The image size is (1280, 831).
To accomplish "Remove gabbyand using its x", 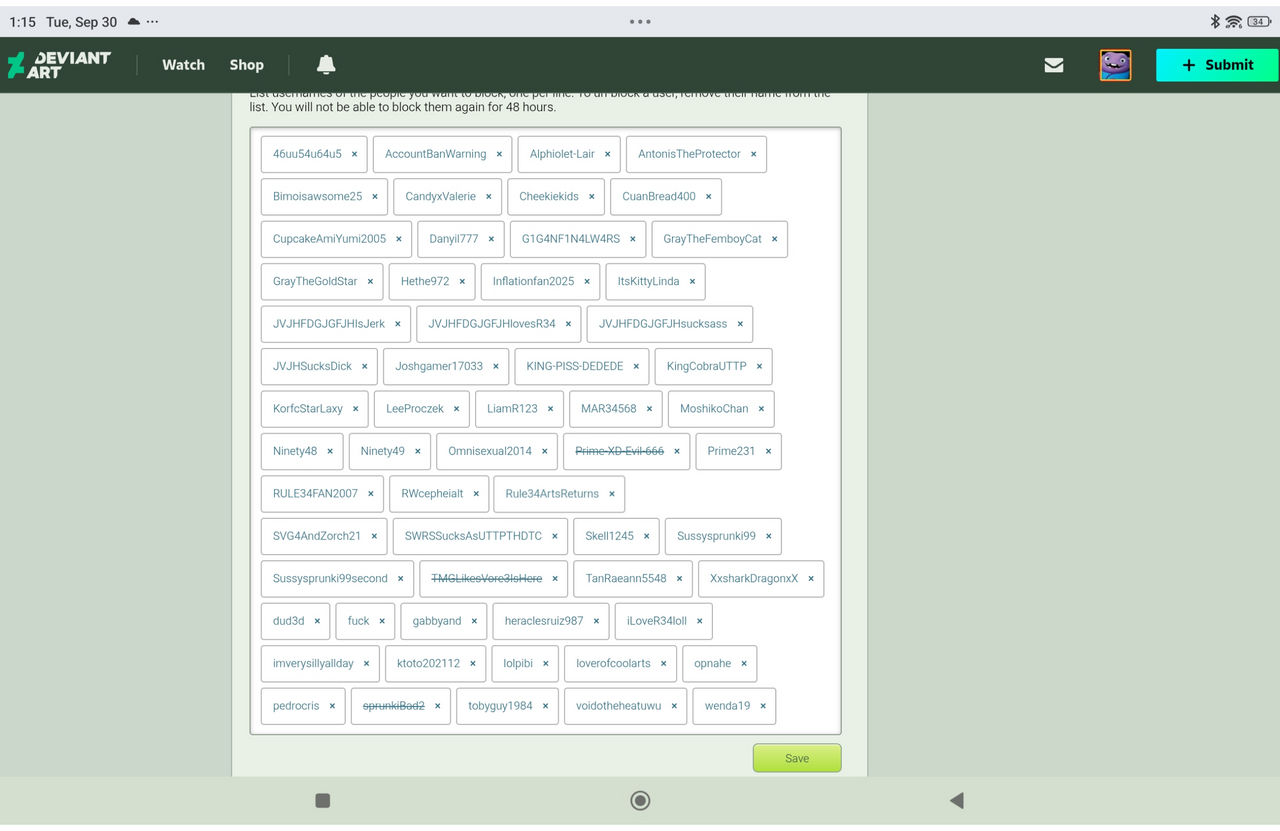I will click(474, 621).
